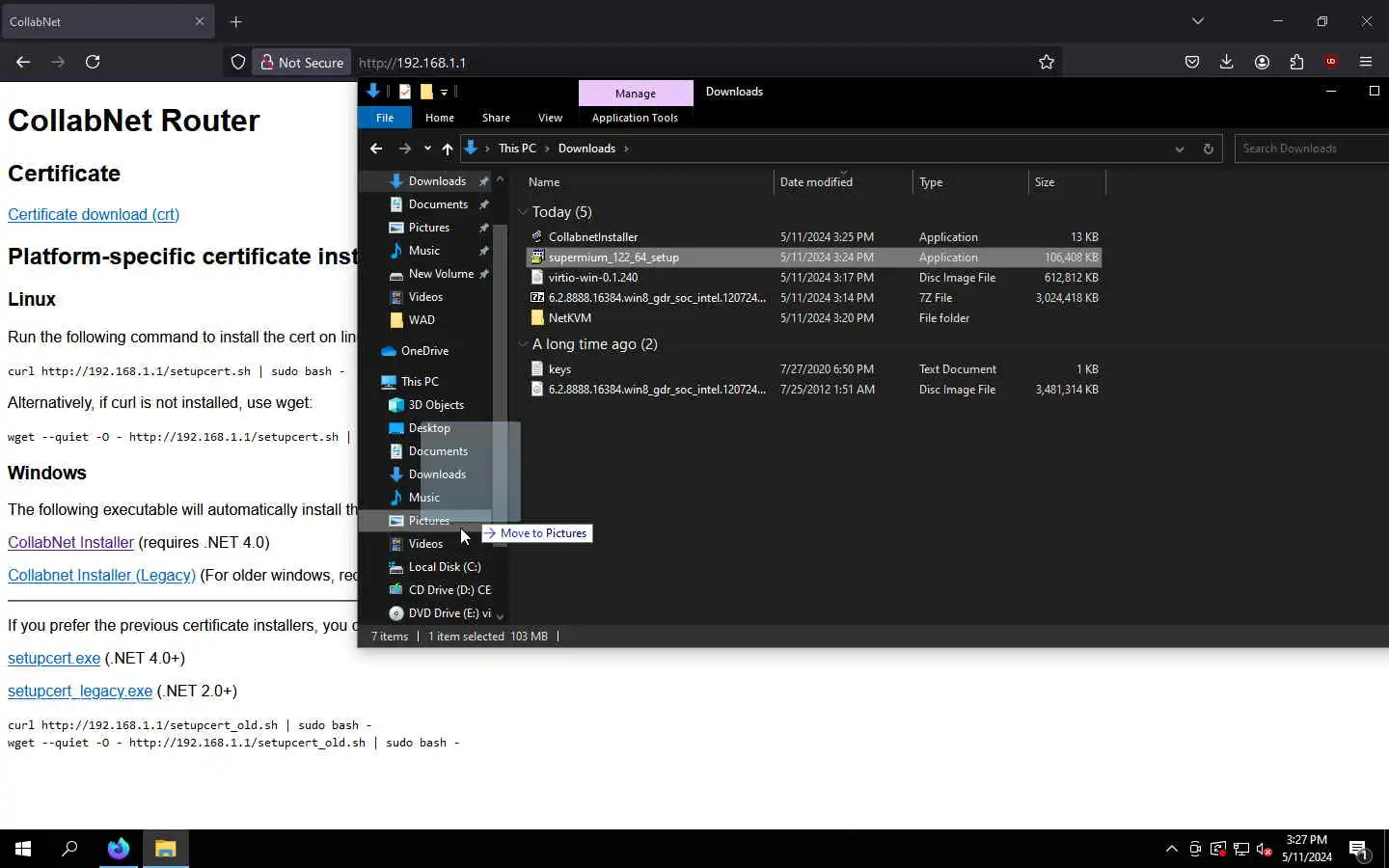1389x868 pixels.
Task: Click the Manage contextual tab
Action: [x=636, y=94]
